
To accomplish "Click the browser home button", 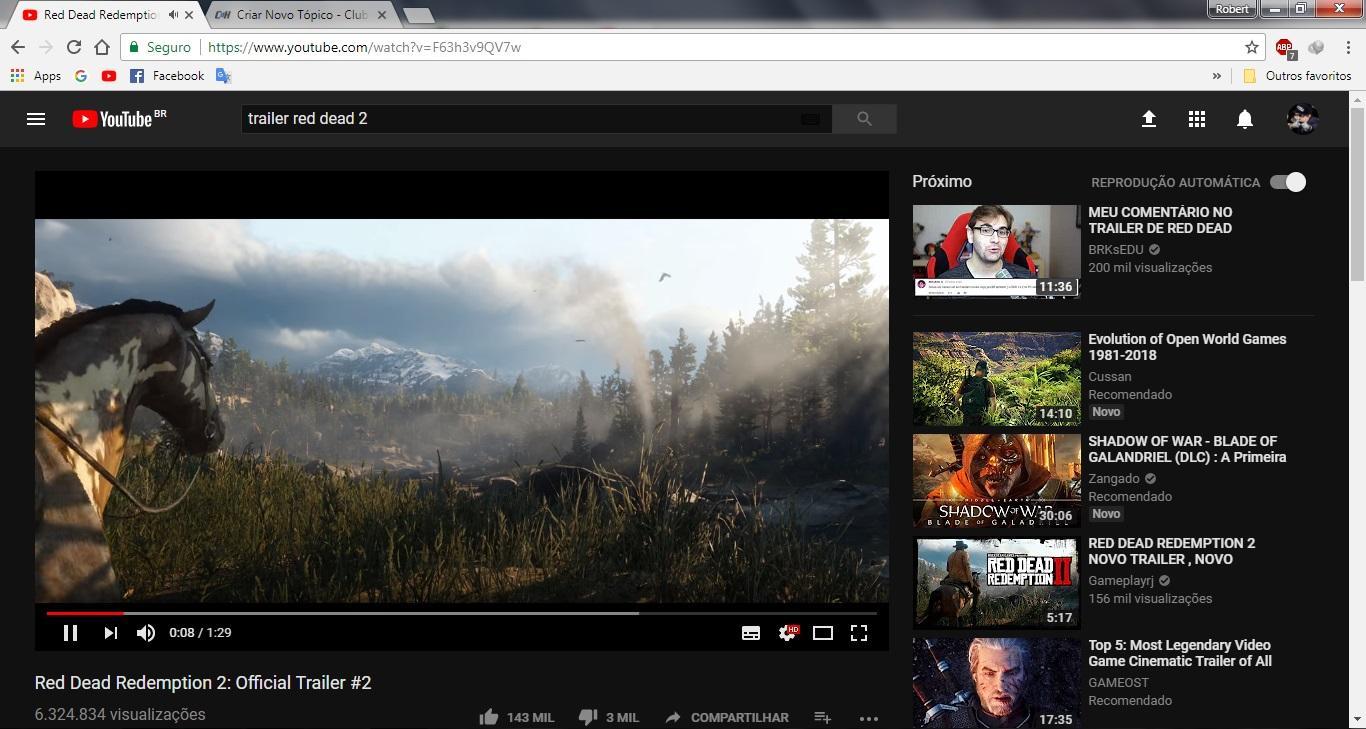I will 102,47.
